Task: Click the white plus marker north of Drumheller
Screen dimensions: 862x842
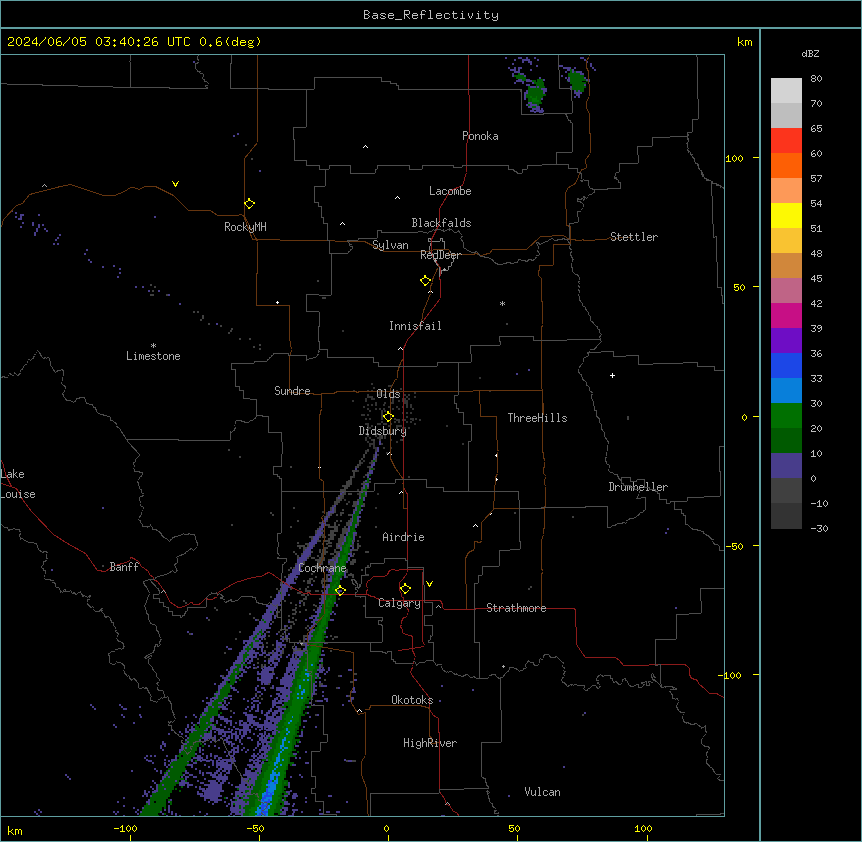Action: pyautogui.click(x=612, y=375)
